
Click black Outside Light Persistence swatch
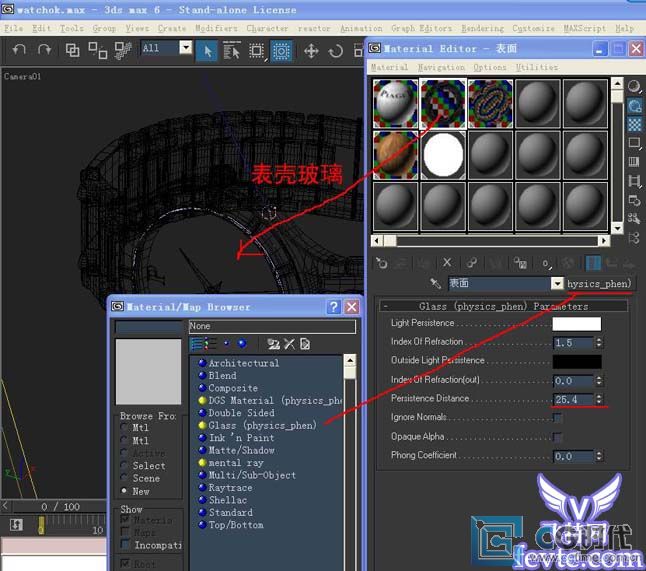[576, 361]
